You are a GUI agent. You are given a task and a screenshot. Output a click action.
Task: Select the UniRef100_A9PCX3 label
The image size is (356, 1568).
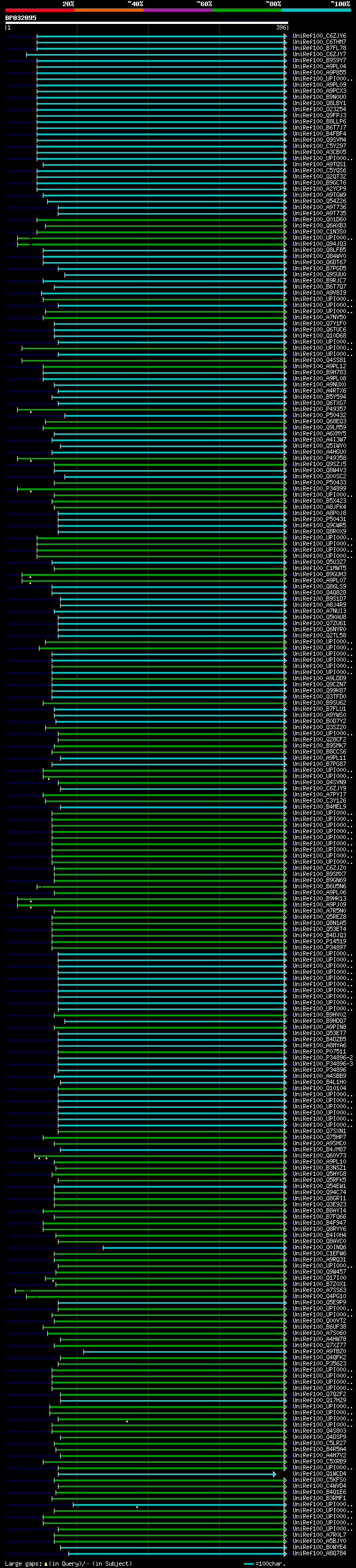coord(319,91)
